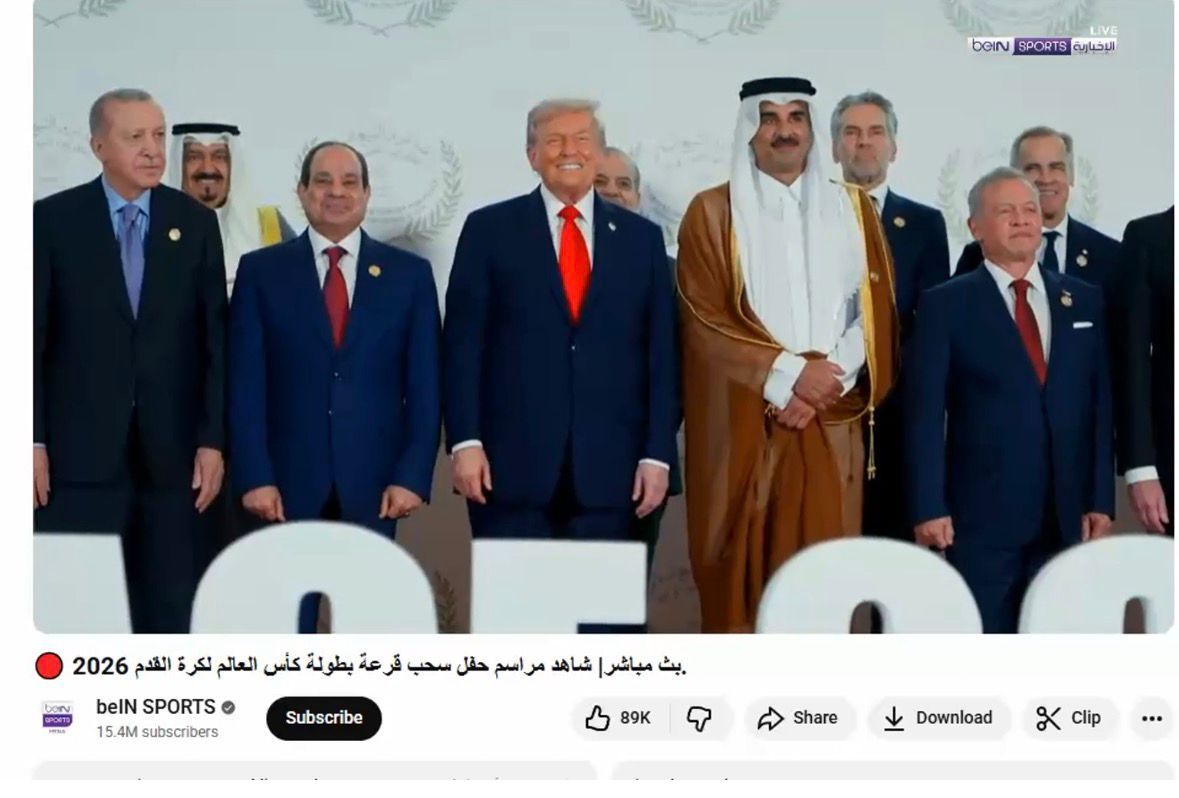Click the LIVE indicator in video corner

click(x=1103, y=30)
